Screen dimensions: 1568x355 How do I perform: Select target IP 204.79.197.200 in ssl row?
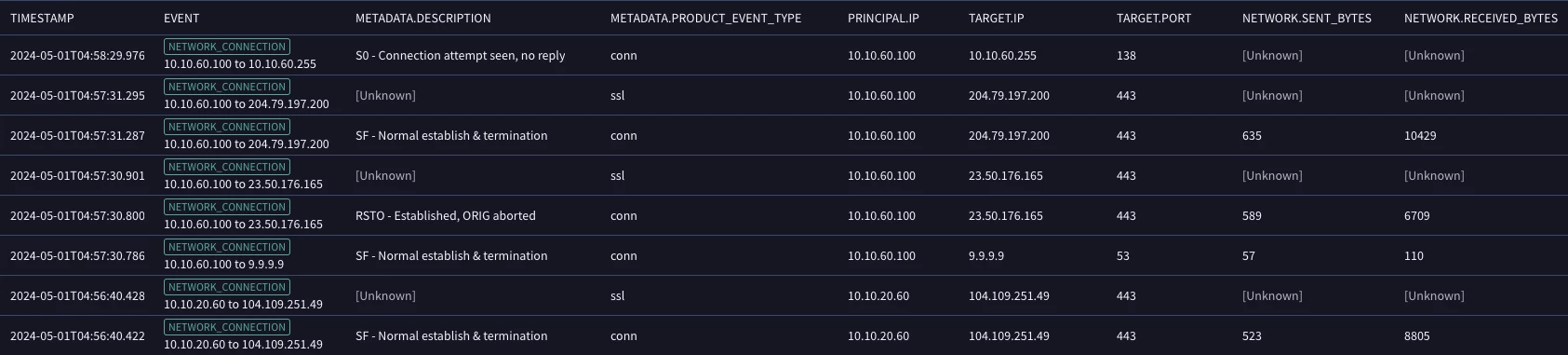(1009, 95)
